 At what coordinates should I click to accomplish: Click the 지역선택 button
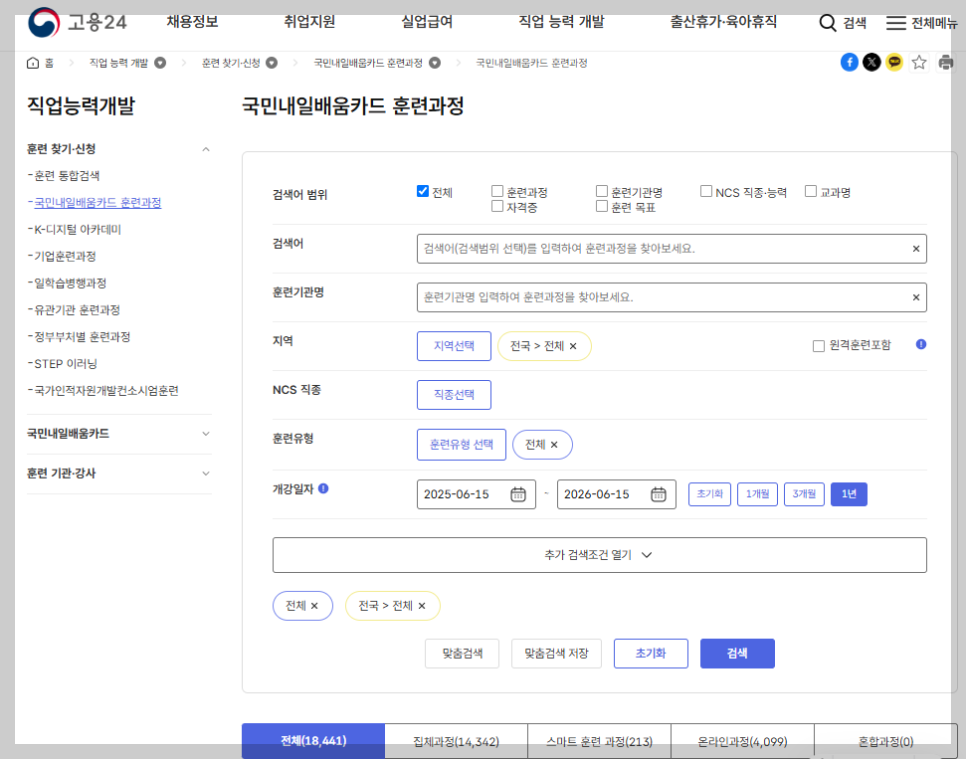[x=454, y=346]
